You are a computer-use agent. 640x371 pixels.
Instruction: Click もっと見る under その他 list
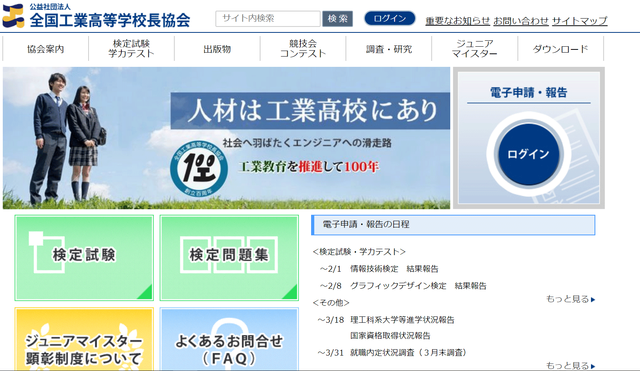(571, 365)
